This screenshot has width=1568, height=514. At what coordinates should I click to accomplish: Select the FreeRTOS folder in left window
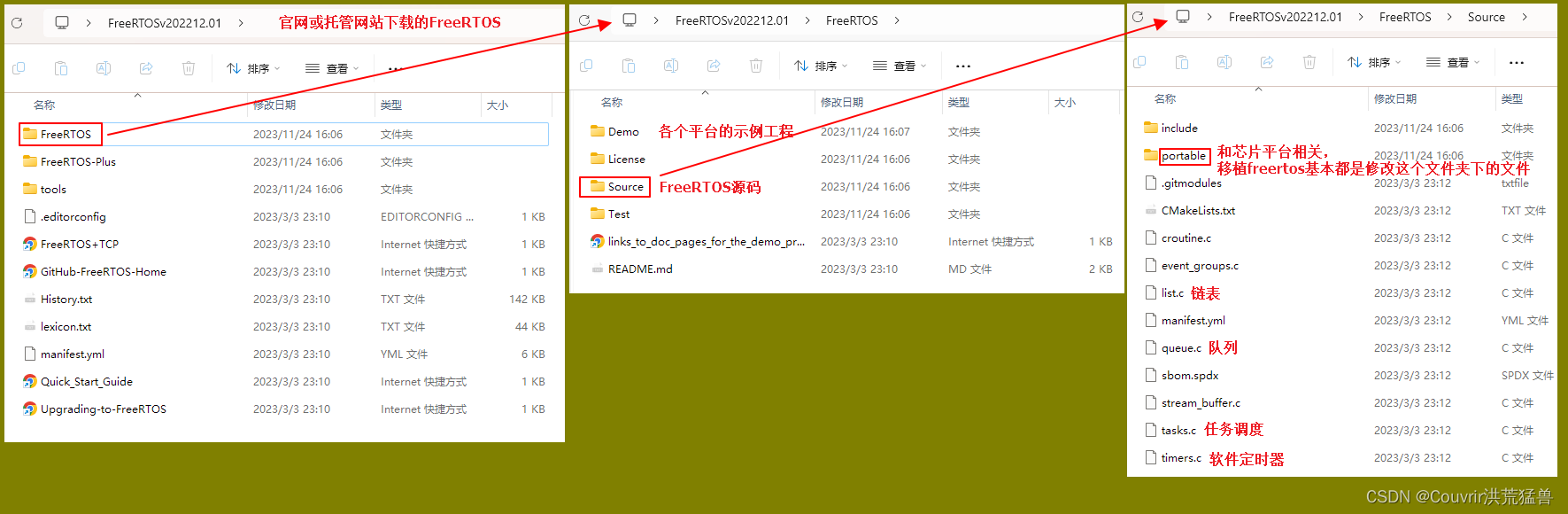click(x=283, y=134)
